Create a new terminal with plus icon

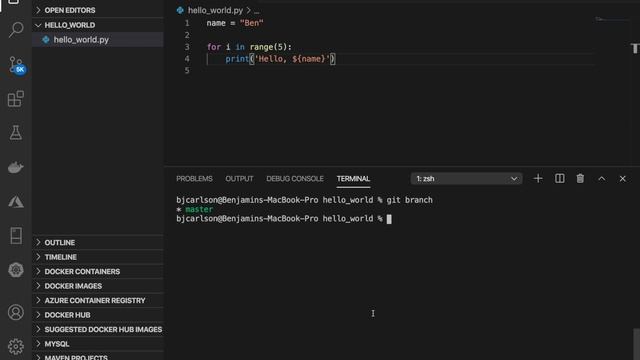coord(538,178)
